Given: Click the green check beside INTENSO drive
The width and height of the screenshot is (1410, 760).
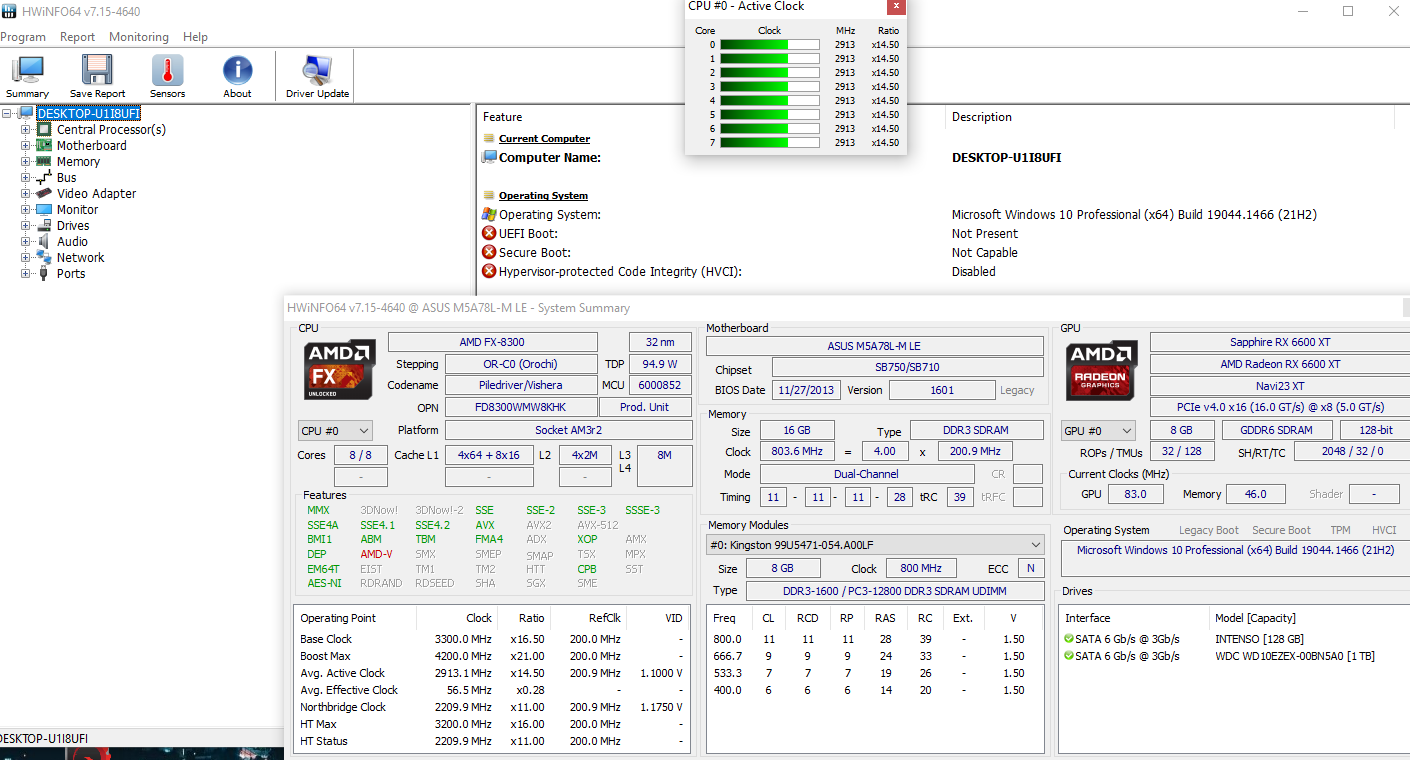Looking at the screenshot, I should click(1069, 639).
